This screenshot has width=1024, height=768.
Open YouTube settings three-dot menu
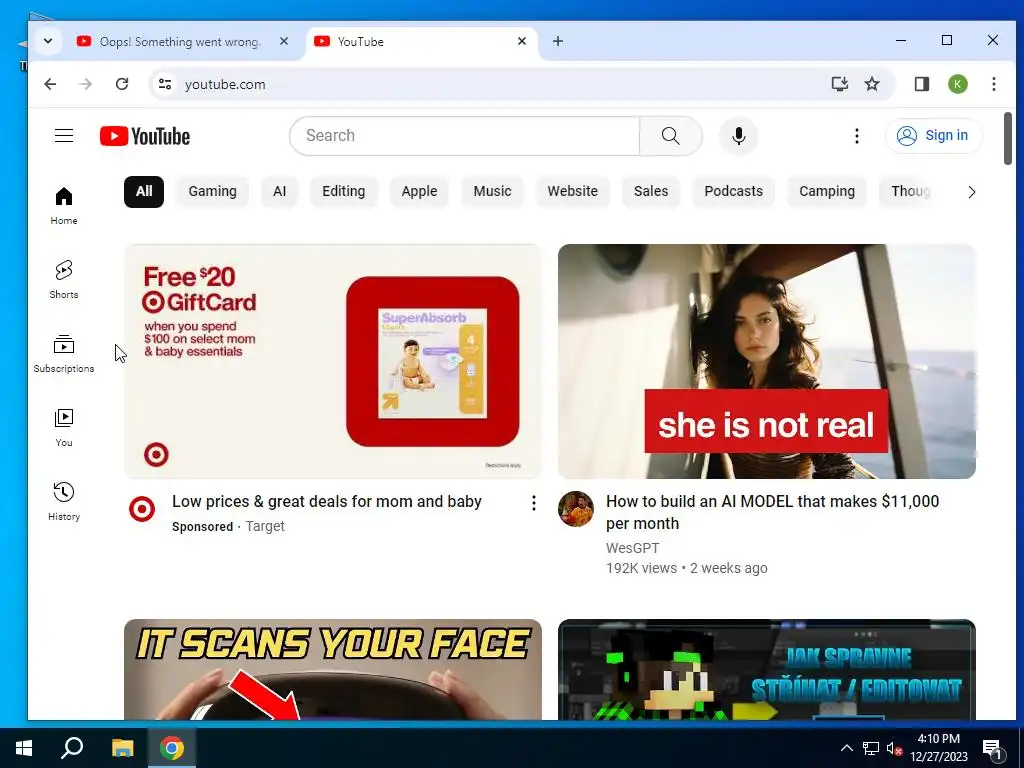857,136
